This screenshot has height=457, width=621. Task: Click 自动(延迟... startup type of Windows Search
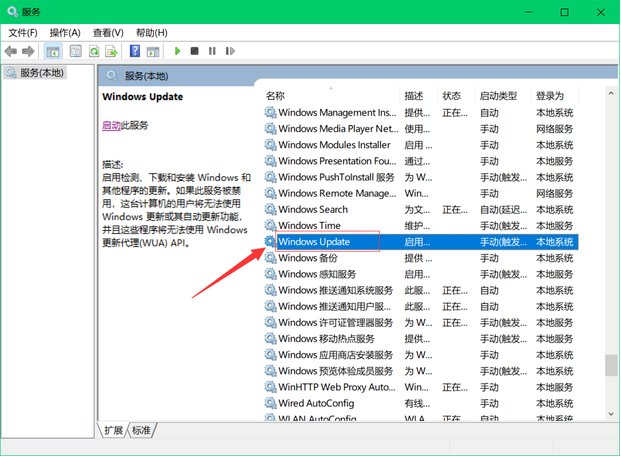tap(503, 209)
